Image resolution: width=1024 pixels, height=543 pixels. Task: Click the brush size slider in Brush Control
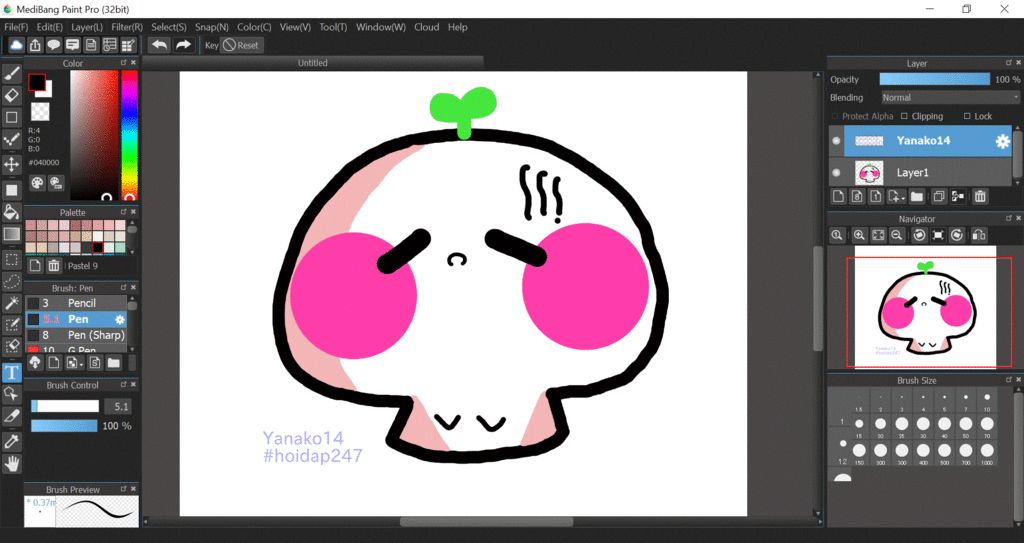pyautogui.click(x=65, y=406)
